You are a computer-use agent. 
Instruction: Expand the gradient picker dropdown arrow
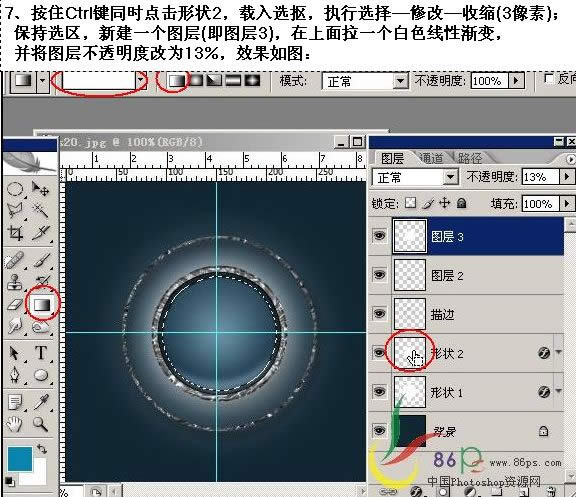140,80
